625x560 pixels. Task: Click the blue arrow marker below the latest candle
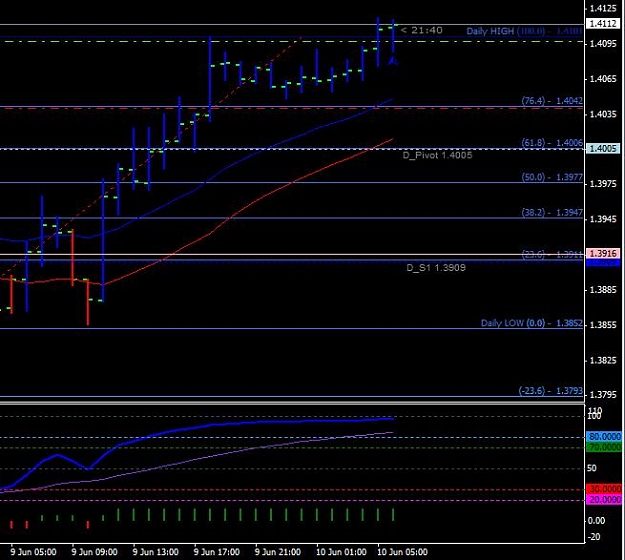[x=393, y=61]
